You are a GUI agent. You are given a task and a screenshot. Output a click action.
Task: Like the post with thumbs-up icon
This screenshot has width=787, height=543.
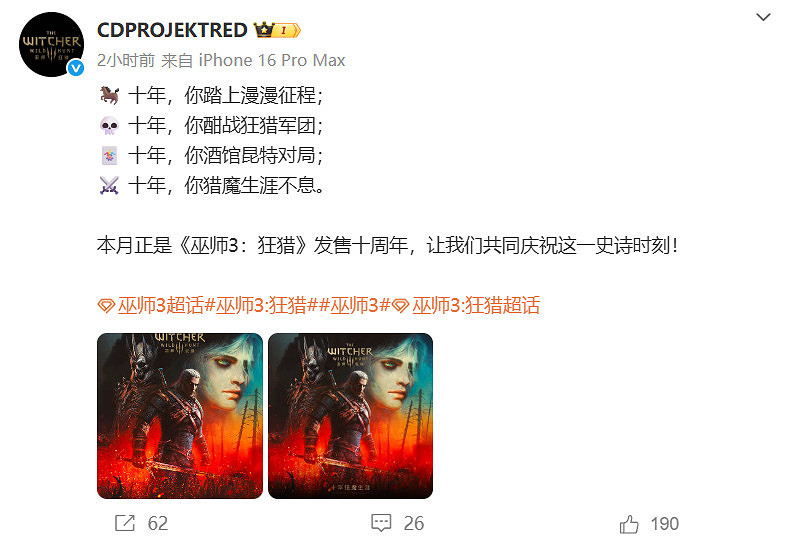629,524
